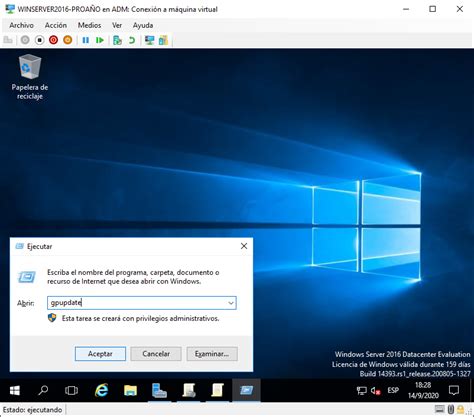
Task: Click the script-with-gear icon in the taskbar
Action: (189, 390)
